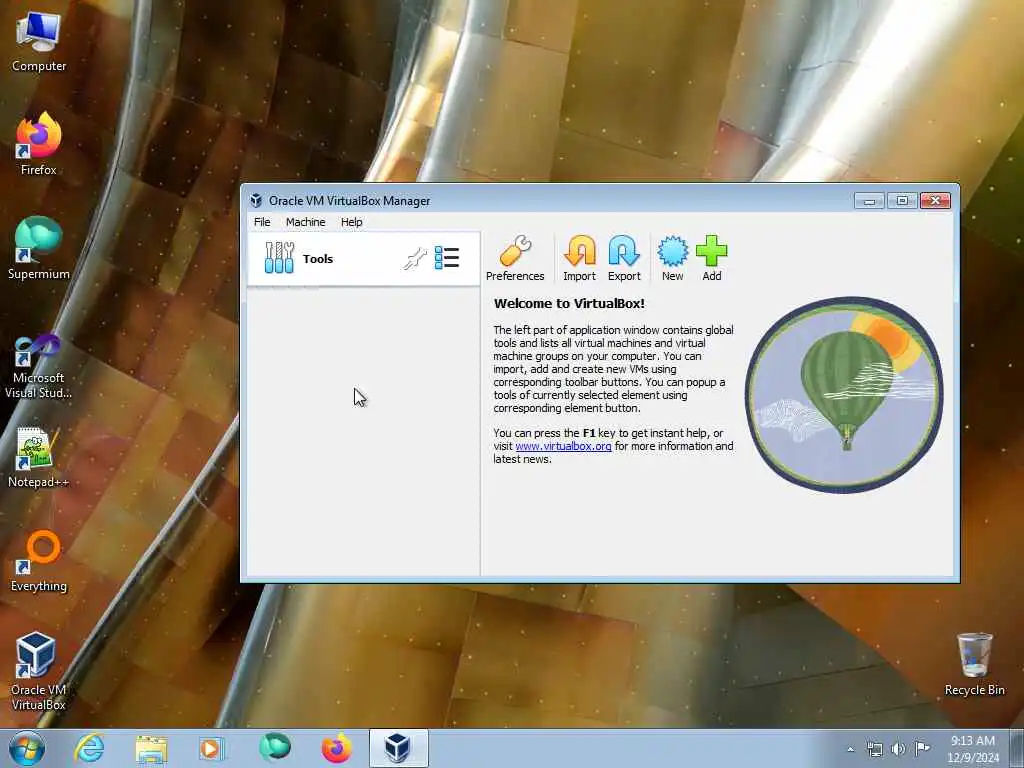
Task: Click the hot air balloon illustration
Action: pos(844,394)
